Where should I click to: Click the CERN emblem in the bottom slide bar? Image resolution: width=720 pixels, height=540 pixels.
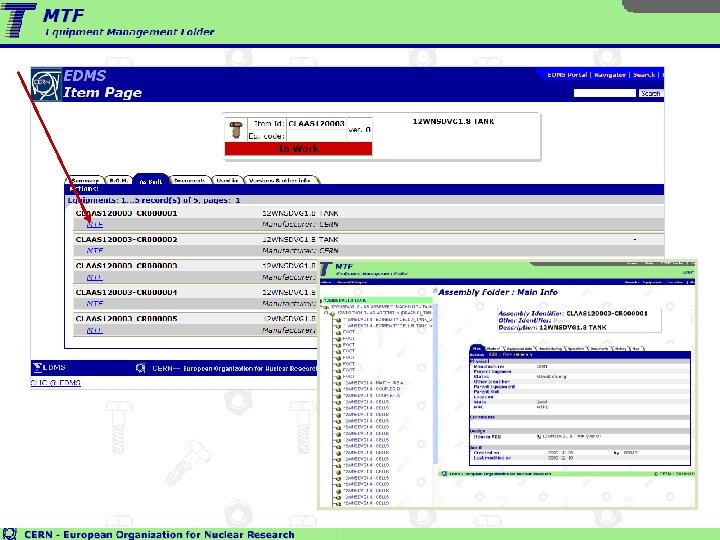click(10, 534)
